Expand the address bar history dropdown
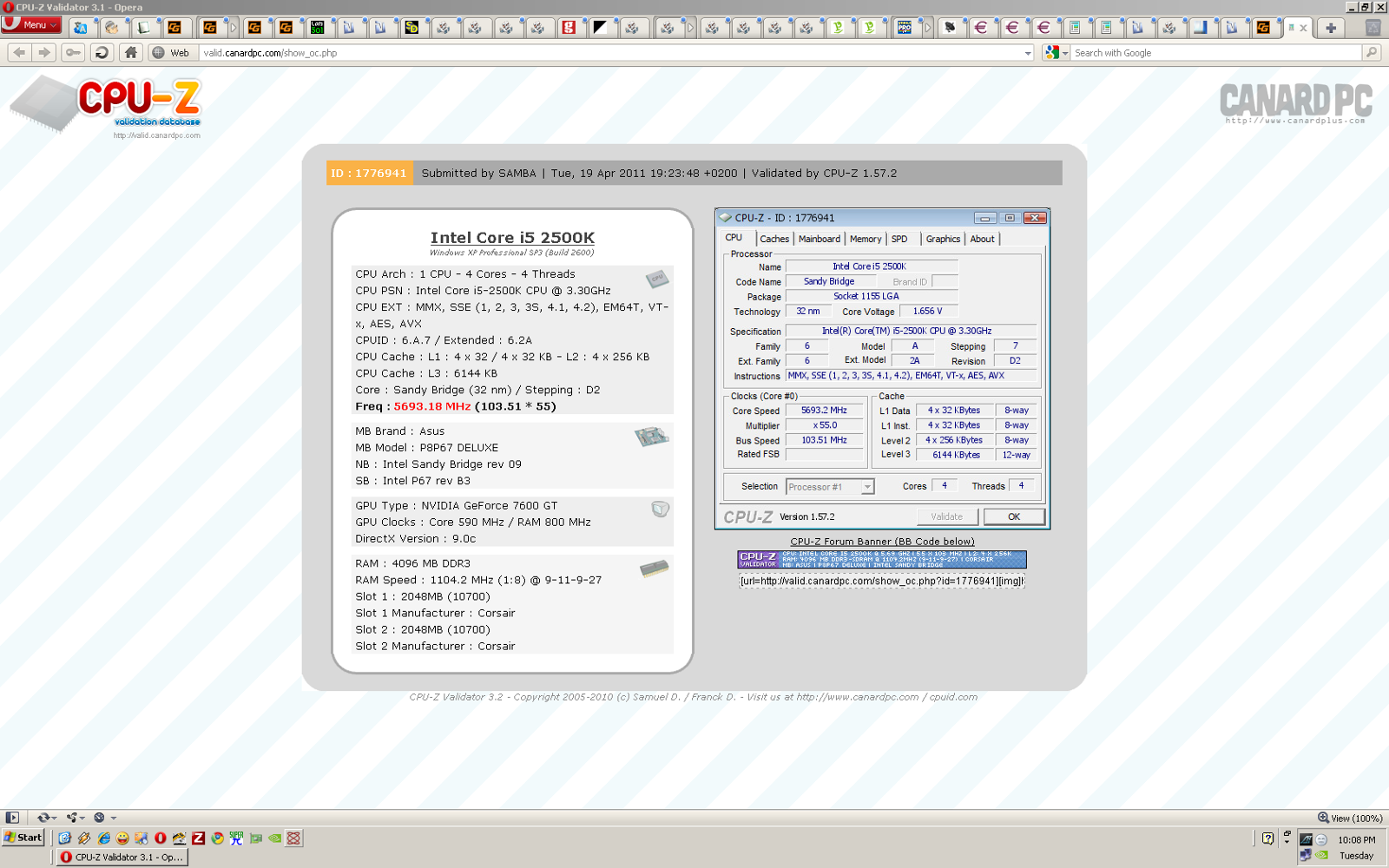 pyautogui.click(x=1028, y=53)
